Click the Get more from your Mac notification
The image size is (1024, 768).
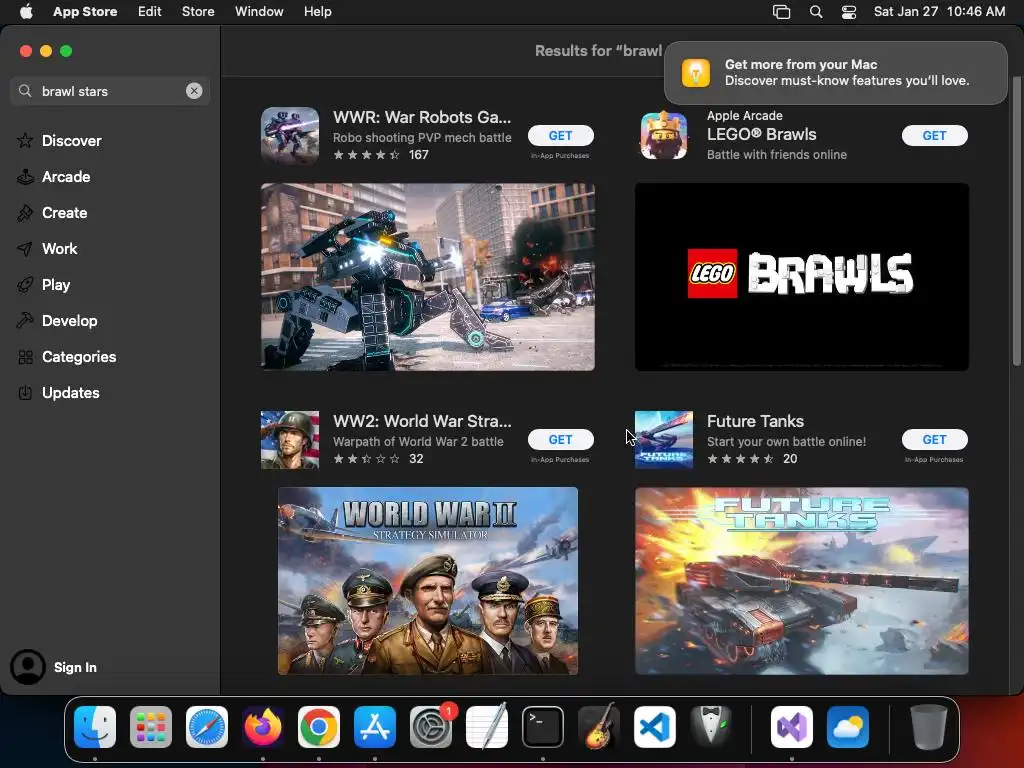coord(836,72)
